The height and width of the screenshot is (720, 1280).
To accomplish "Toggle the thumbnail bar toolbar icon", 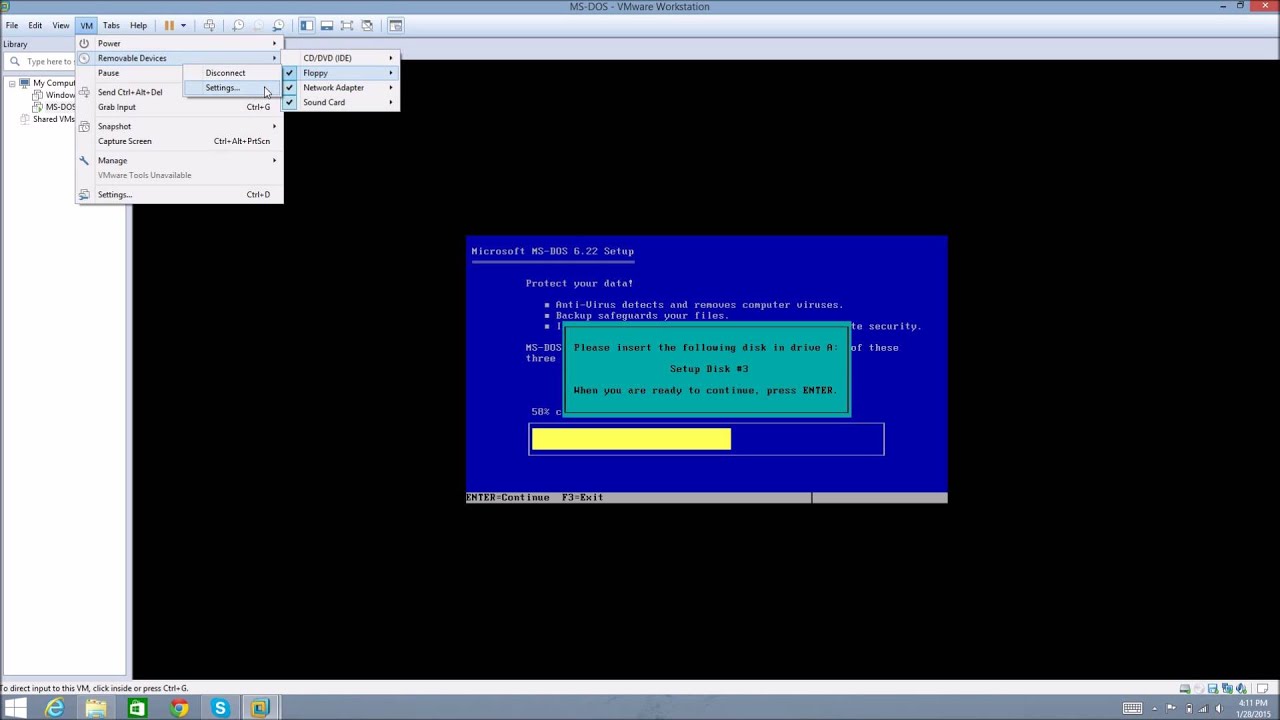I will point(327,25).
